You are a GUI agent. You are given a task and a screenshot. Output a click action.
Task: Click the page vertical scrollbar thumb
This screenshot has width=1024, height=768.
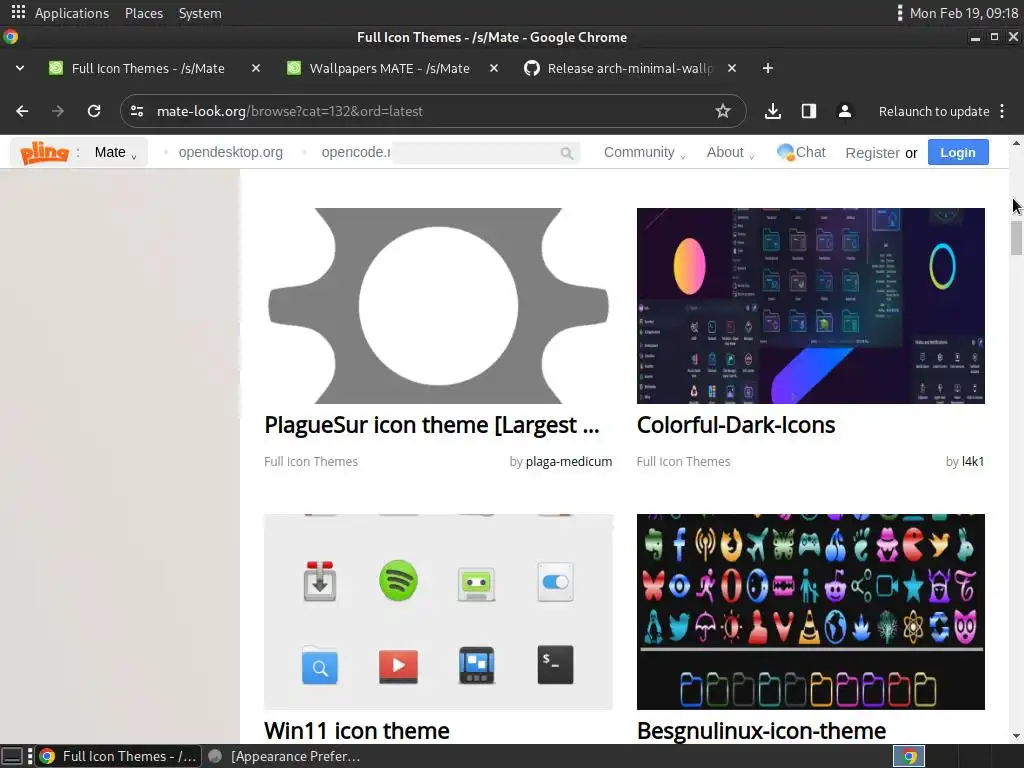coord(1016,238)
